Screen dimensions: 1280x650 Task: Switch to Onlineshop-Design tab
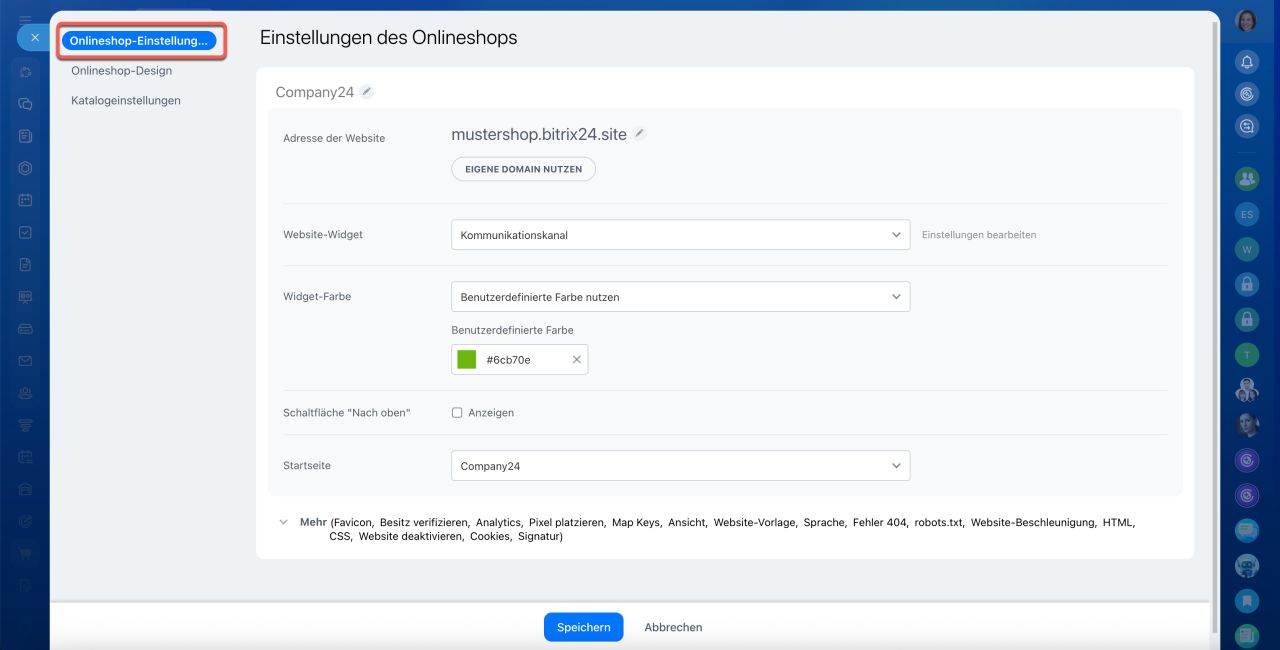point(121,71)
